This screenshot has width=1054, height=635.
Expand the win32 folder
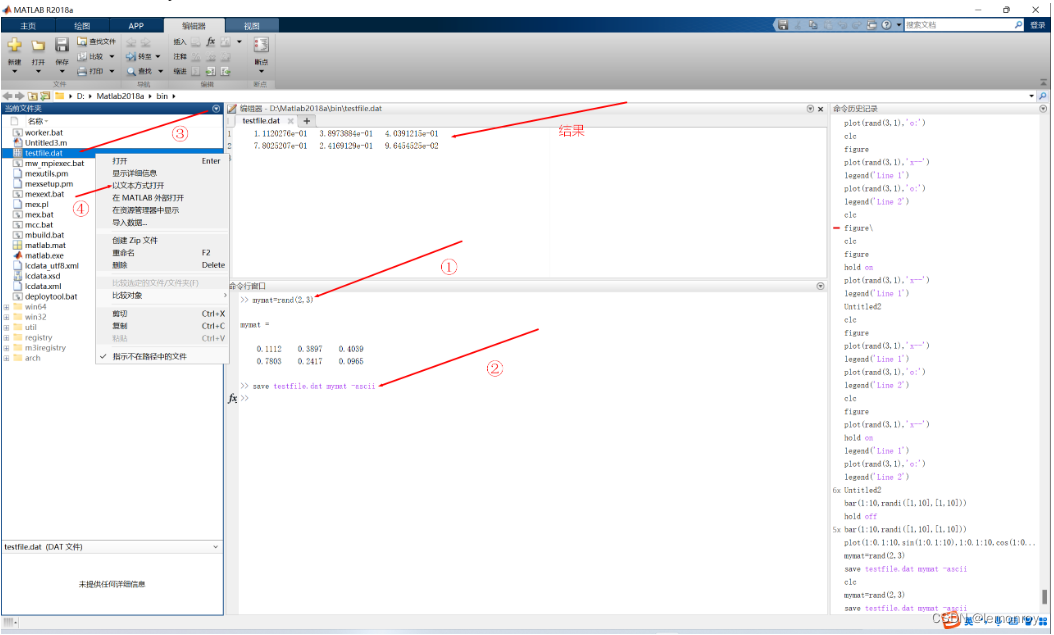[7, 317]
